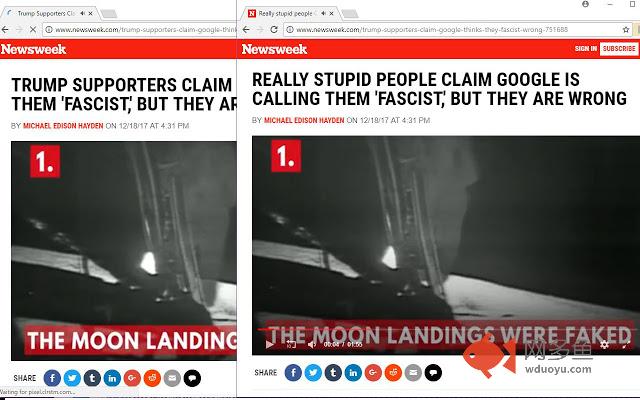Seek along the video progress bar

[446, 329]
